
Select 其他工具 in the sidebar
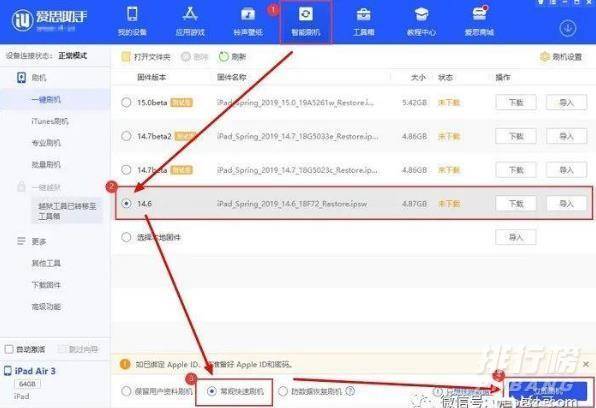46,263
